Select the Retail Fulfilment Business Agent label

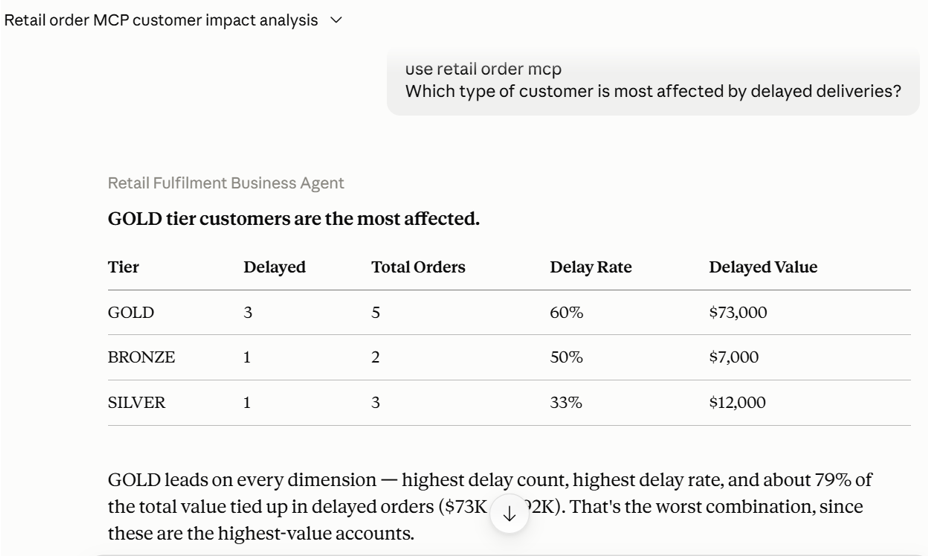tap(225, 183)
